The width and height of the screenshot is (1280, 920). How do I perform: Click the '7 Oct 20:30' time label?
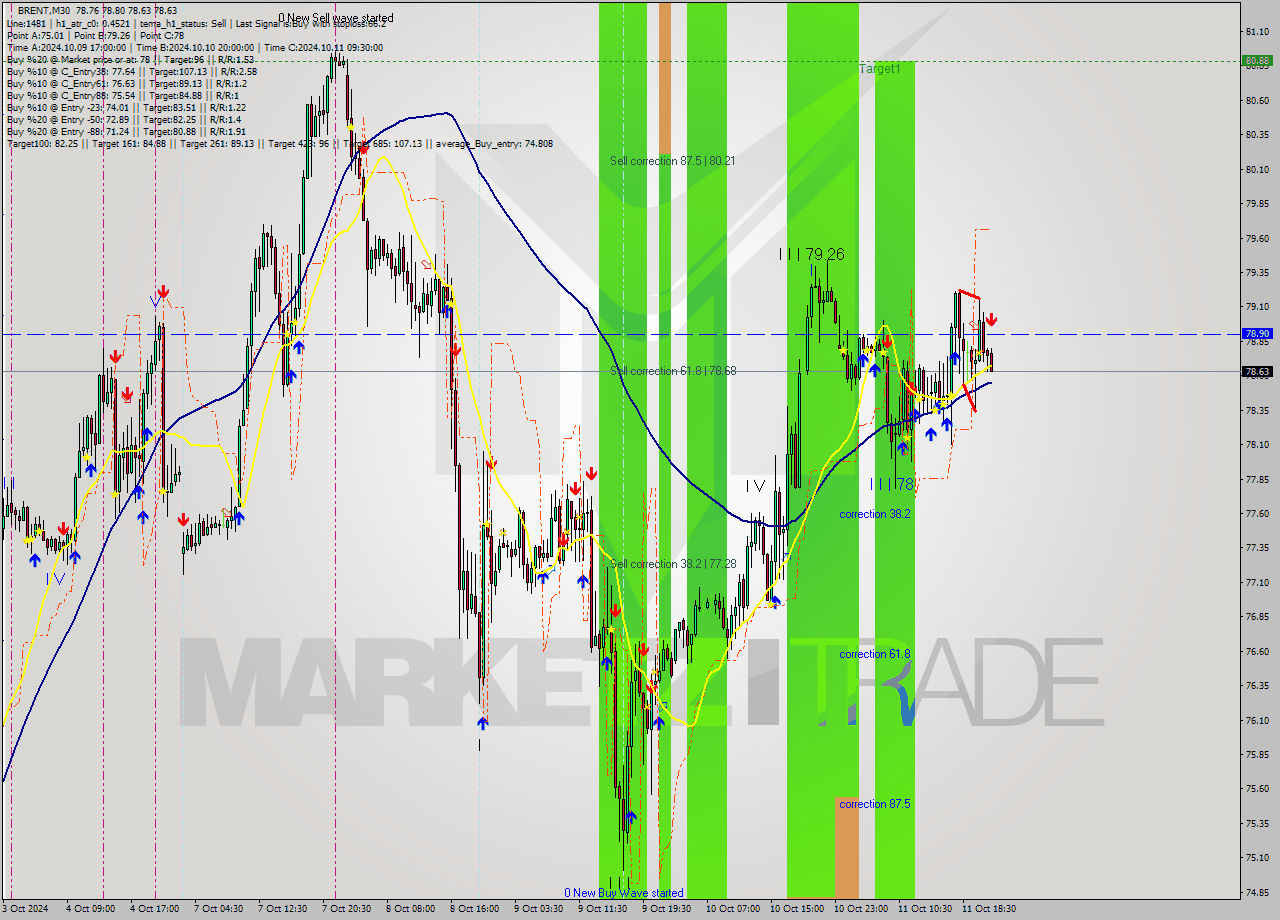pos(346,909)
